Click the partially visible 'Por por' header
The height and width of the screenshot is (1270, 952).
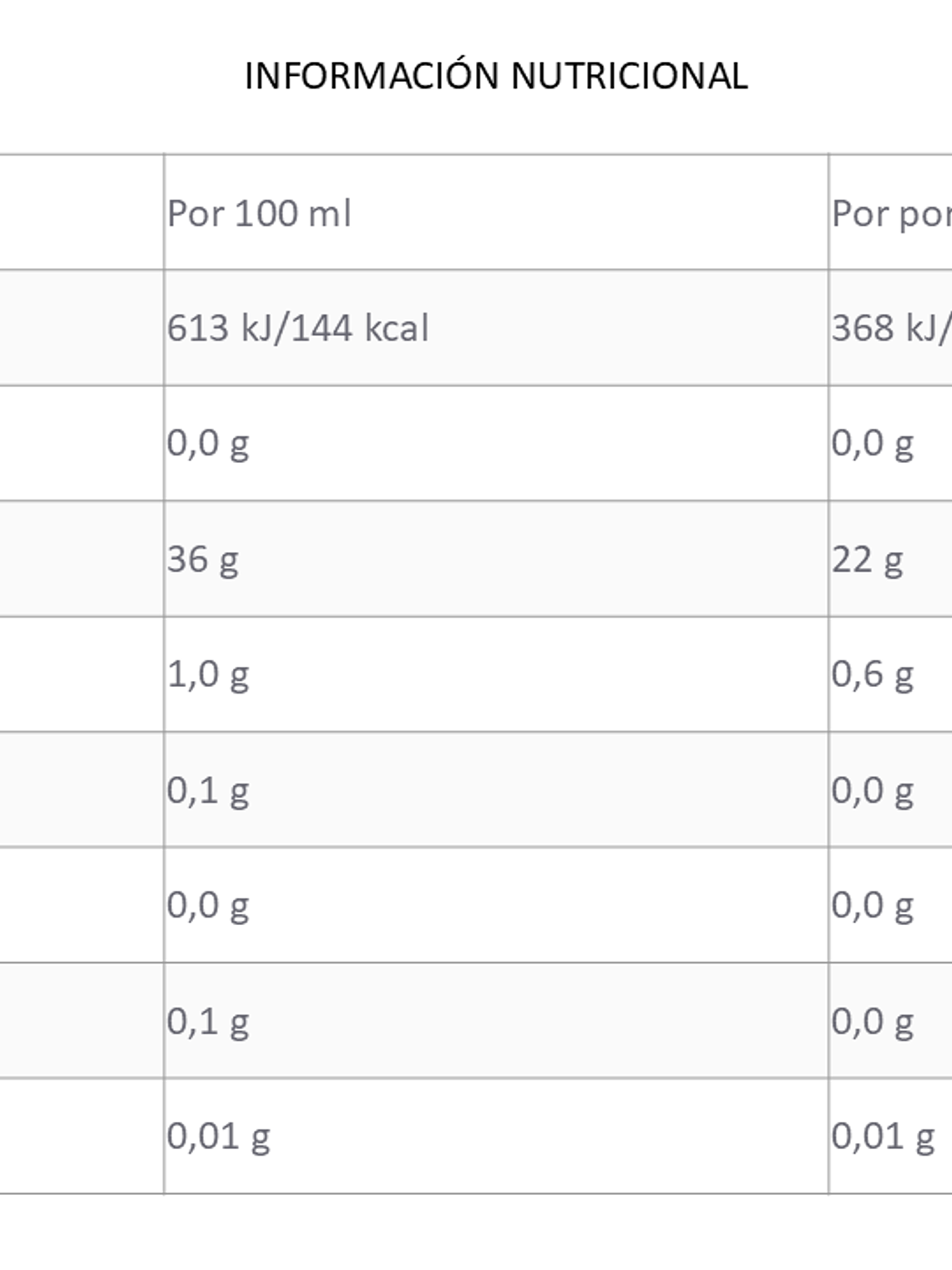click(890, 214)
